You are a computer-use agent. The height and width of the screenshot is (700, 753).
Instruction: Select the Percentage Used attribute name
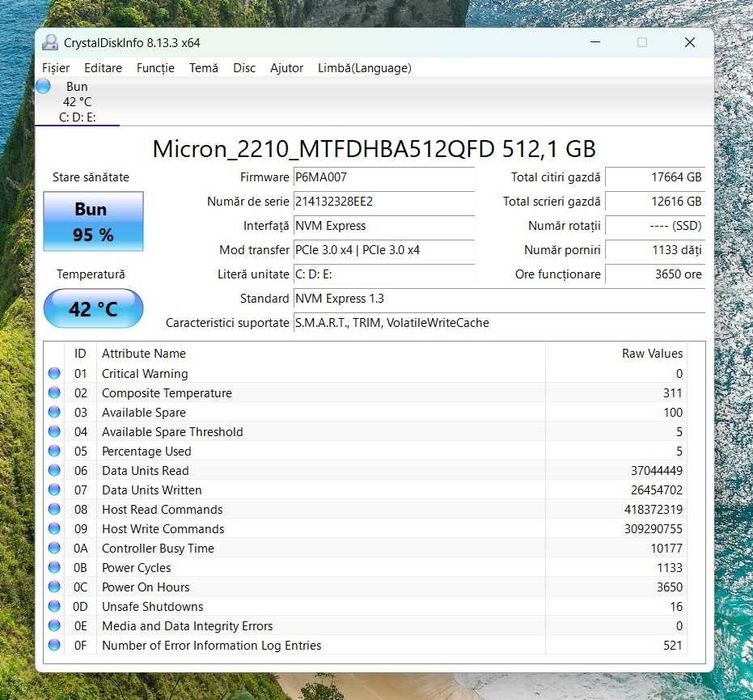[146, 451]
